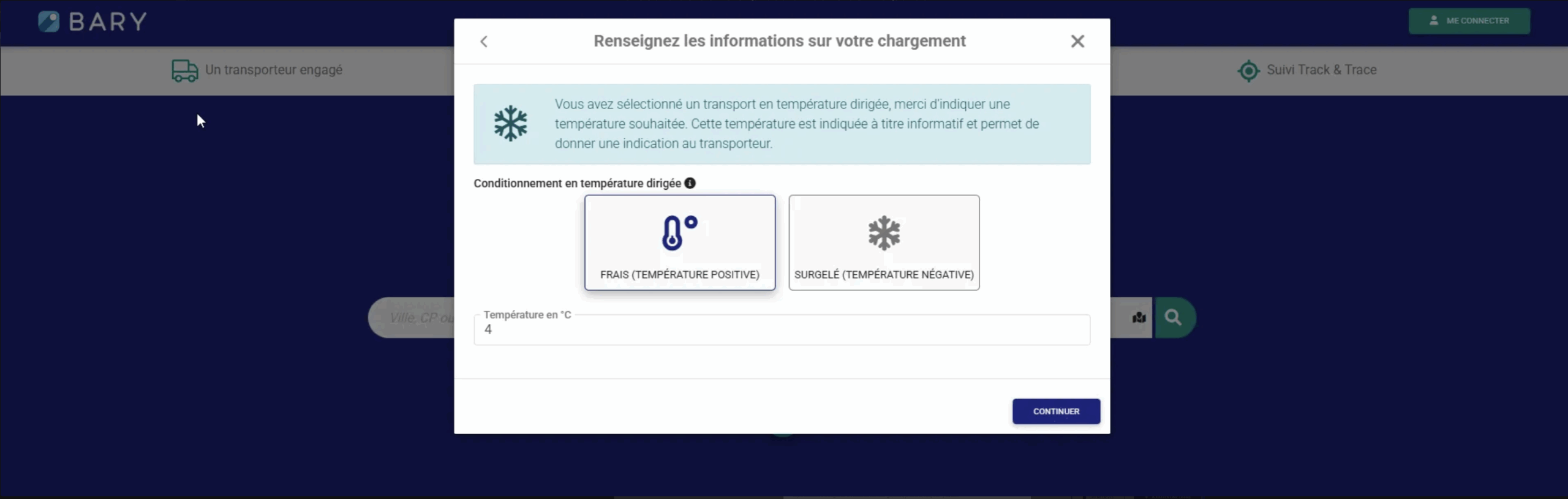Go back using the left chevron arrow

[484, 42]
